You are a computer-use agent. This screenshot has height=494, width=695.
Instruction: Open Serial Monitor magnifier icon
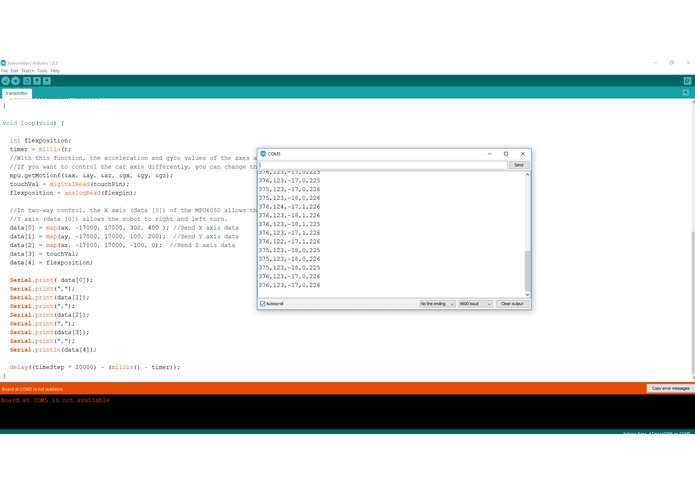click(687, 81)
